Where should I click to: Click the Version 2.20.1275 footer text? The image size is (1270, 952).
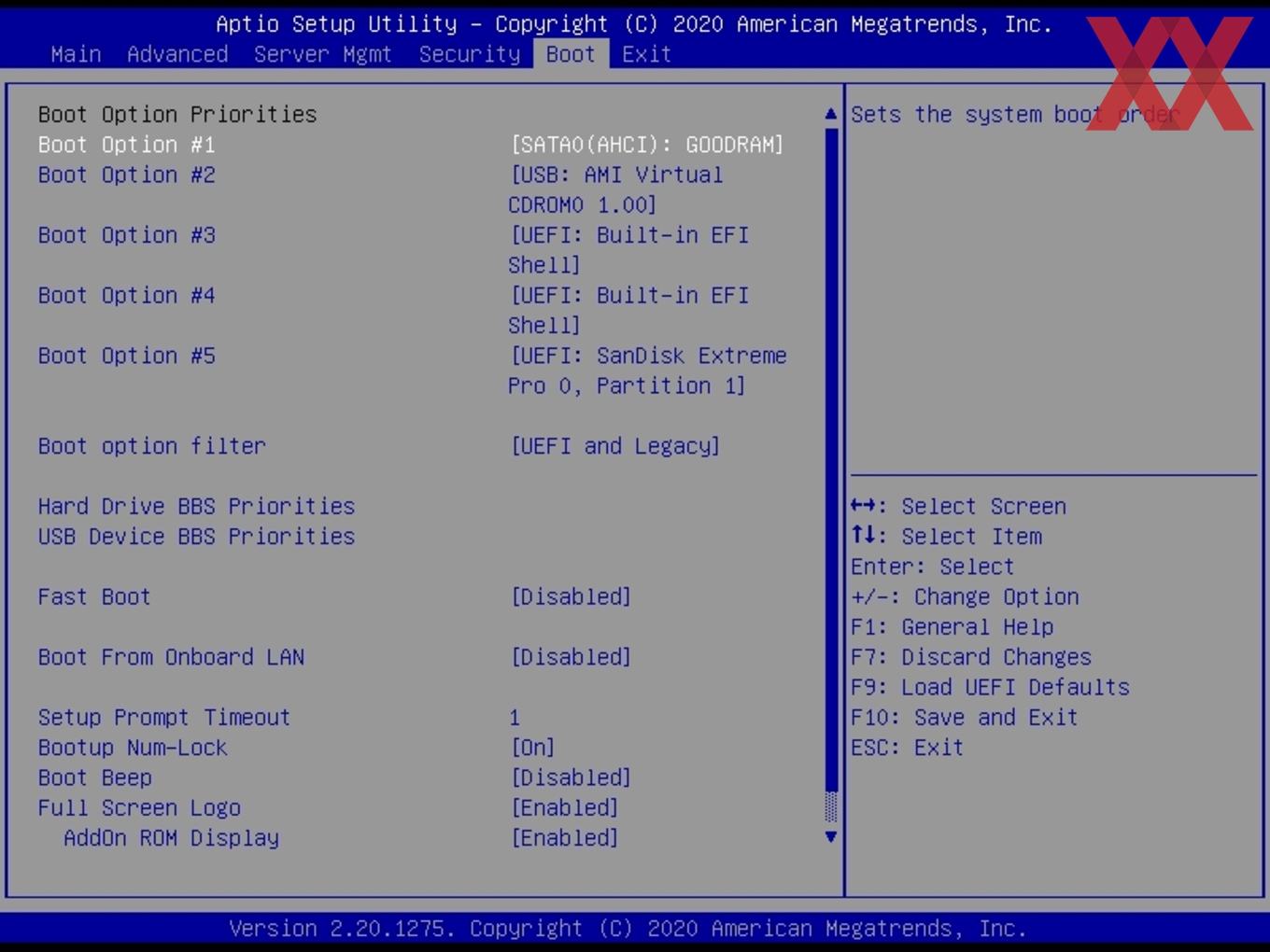628,929
